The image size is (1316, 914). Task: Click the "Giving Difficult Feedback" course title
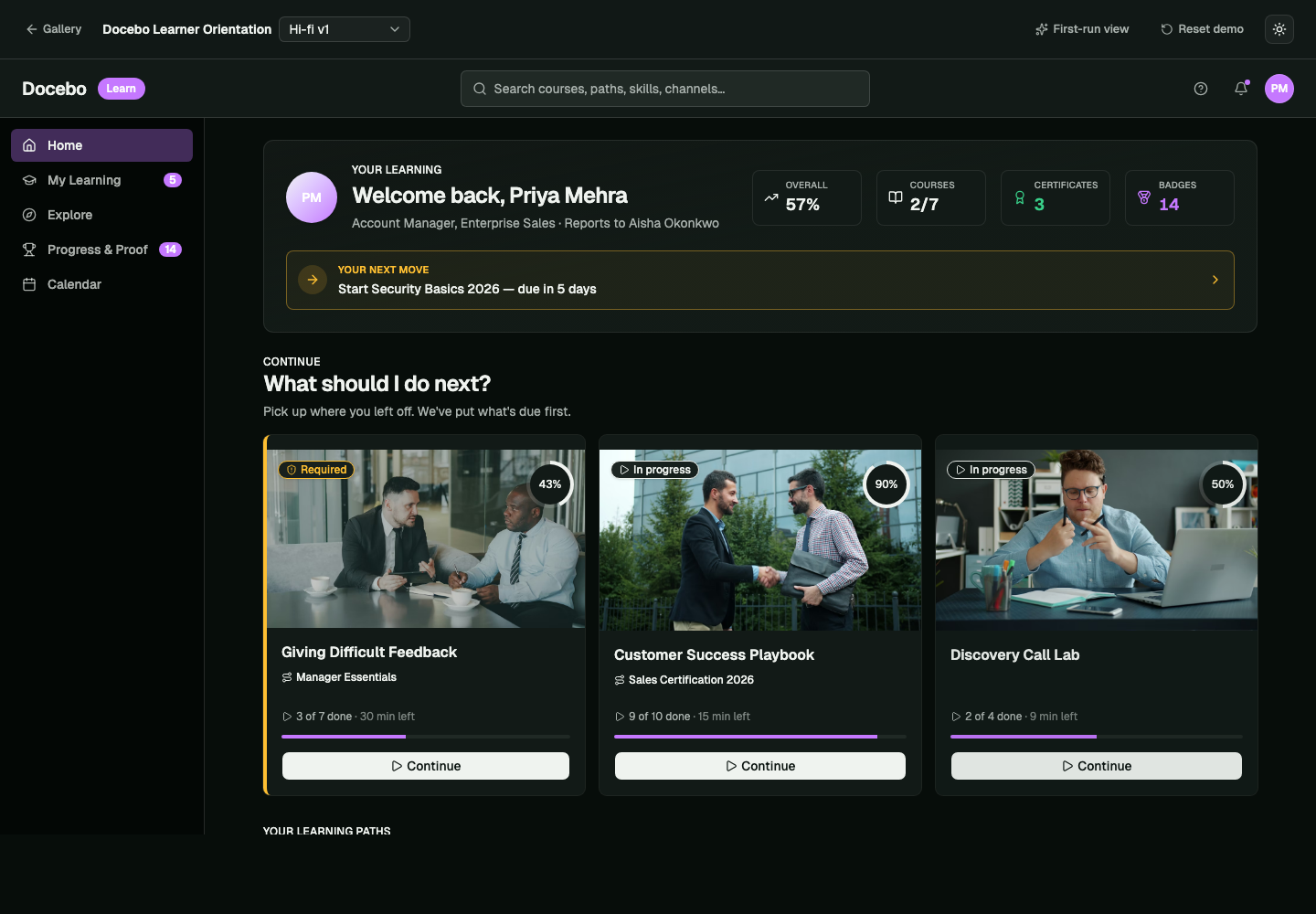(x=369, y=652)
